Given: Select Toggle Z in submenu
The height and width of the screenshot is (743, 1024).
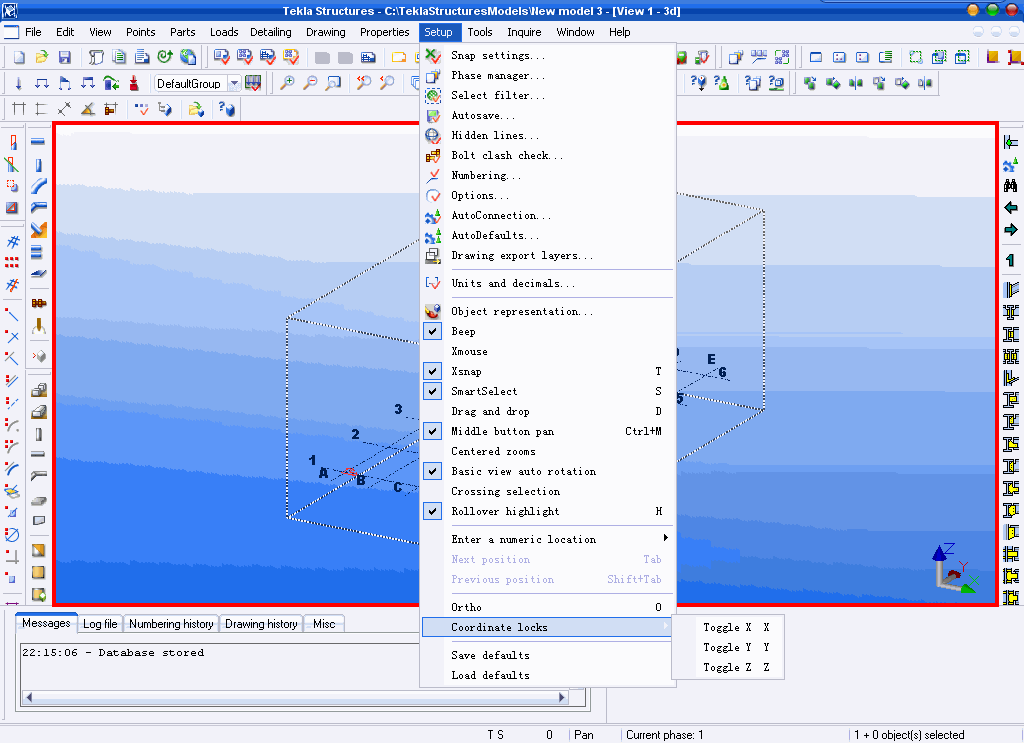Looking at the screenshot, I should click(728, 667).
